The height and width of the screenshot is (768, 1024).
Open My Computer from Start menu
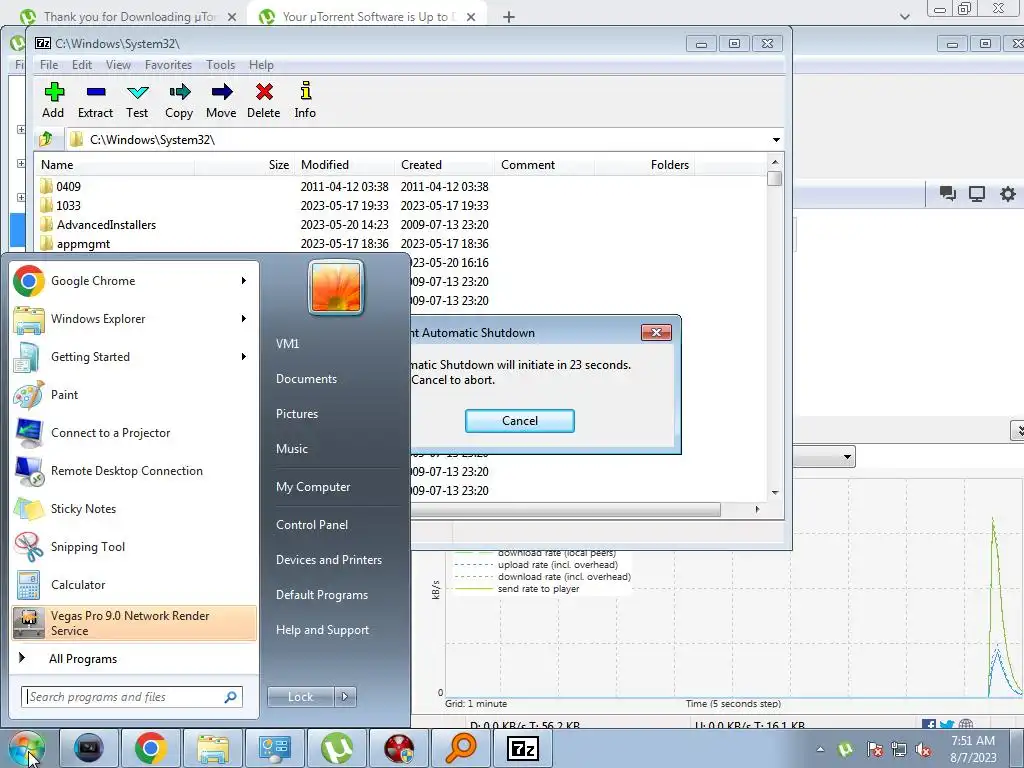tap(313, 487)
